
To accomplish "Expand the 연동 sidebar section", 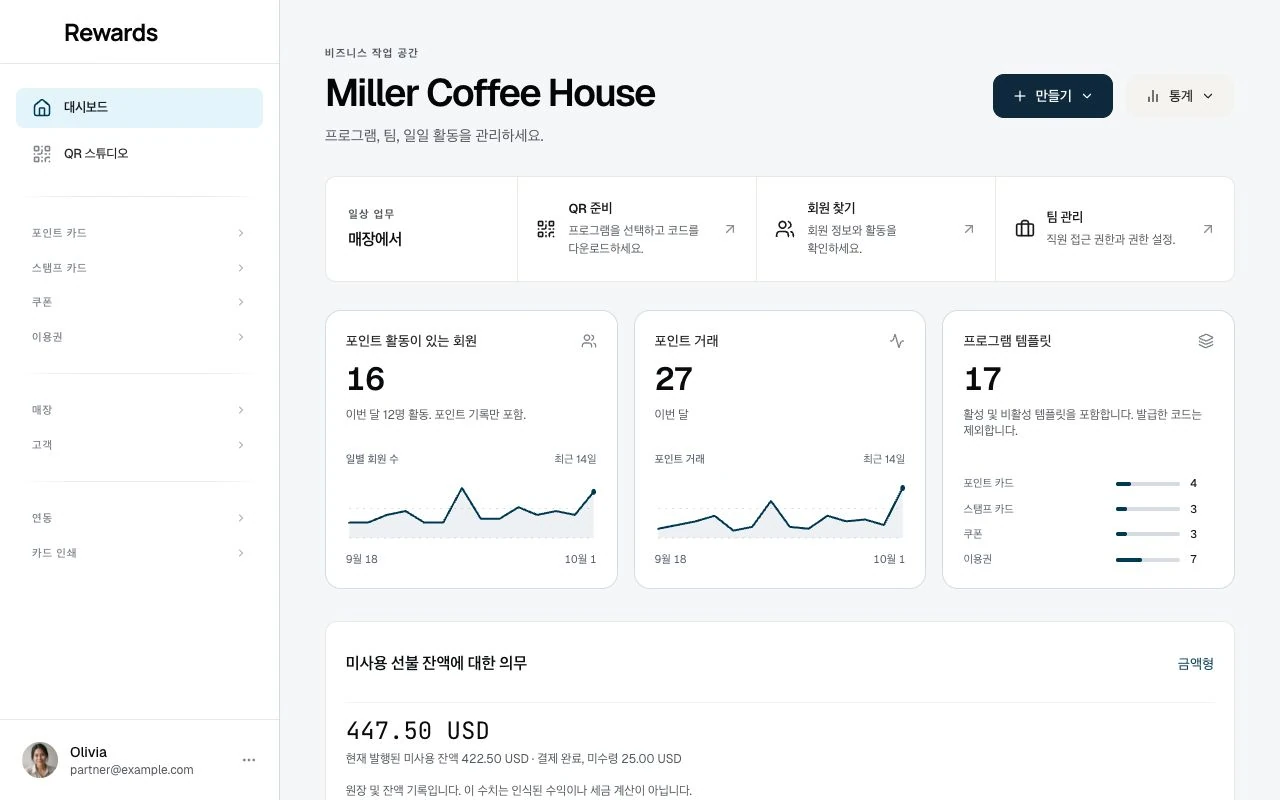I will pyautogui.click(x=139, y=518).
